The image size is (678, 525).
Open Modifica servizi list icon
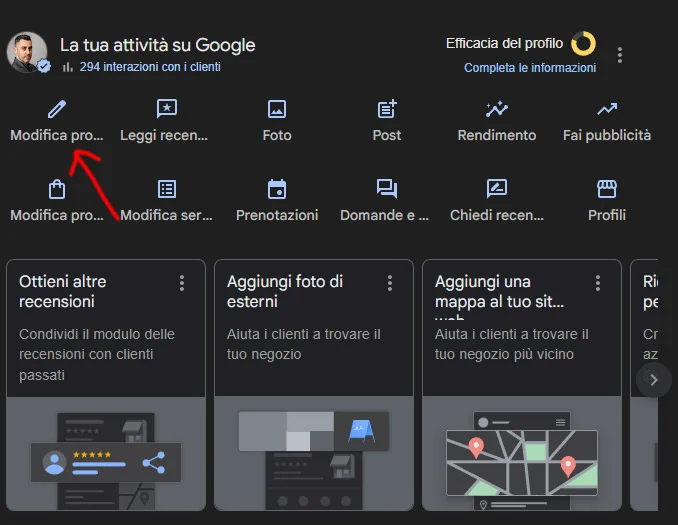167,189
